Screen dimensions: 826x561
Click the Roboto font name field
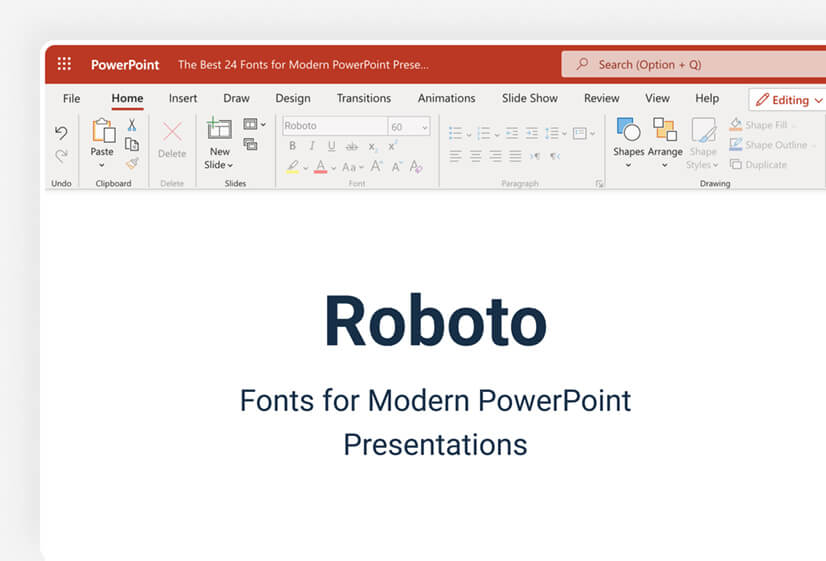[x=335, y=126]
